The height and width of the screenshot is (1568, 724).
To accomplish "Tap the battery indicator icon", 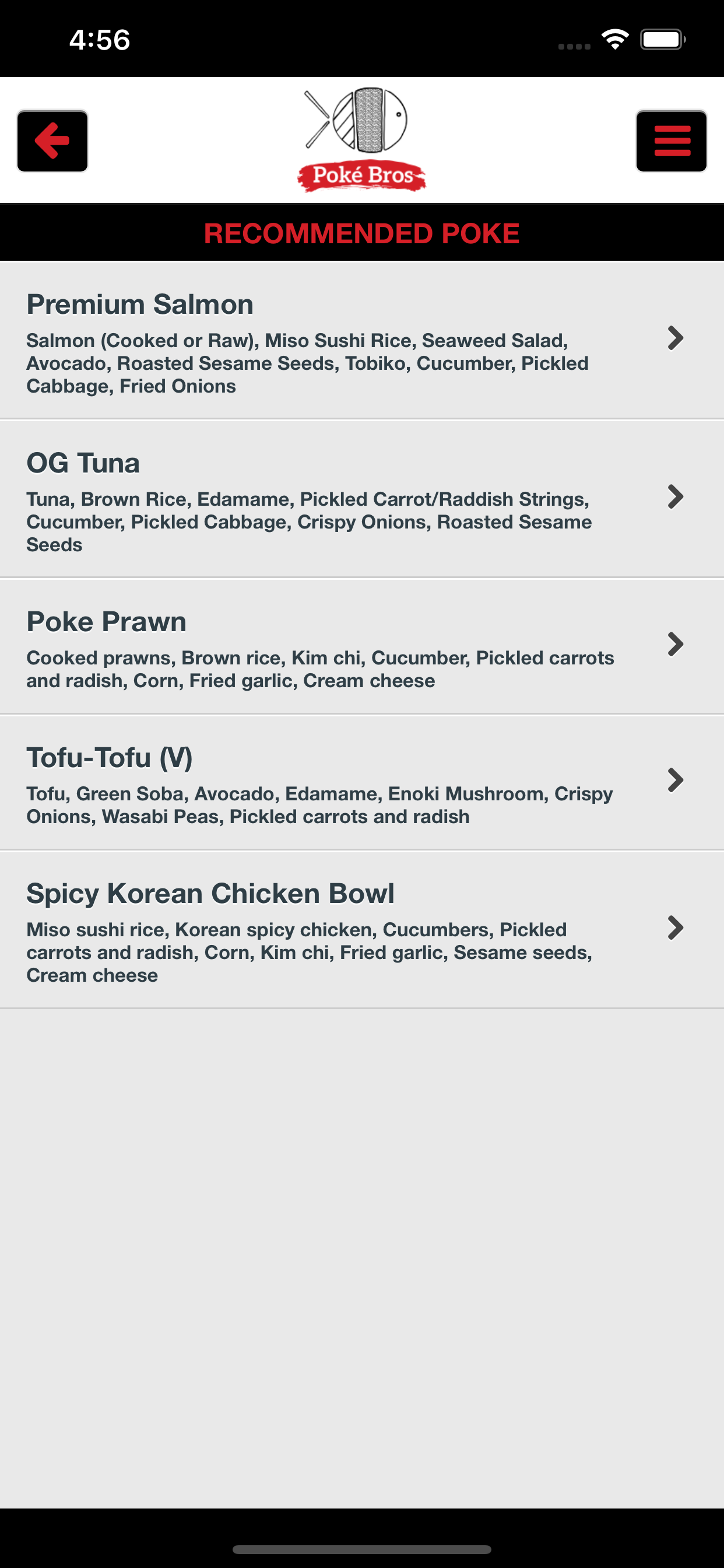I will tap(663, 40).
